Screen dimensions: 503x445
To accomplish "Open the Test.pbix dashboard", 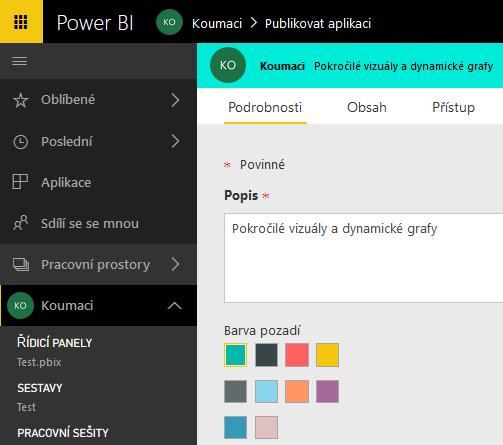I will [x=39, y=362].
